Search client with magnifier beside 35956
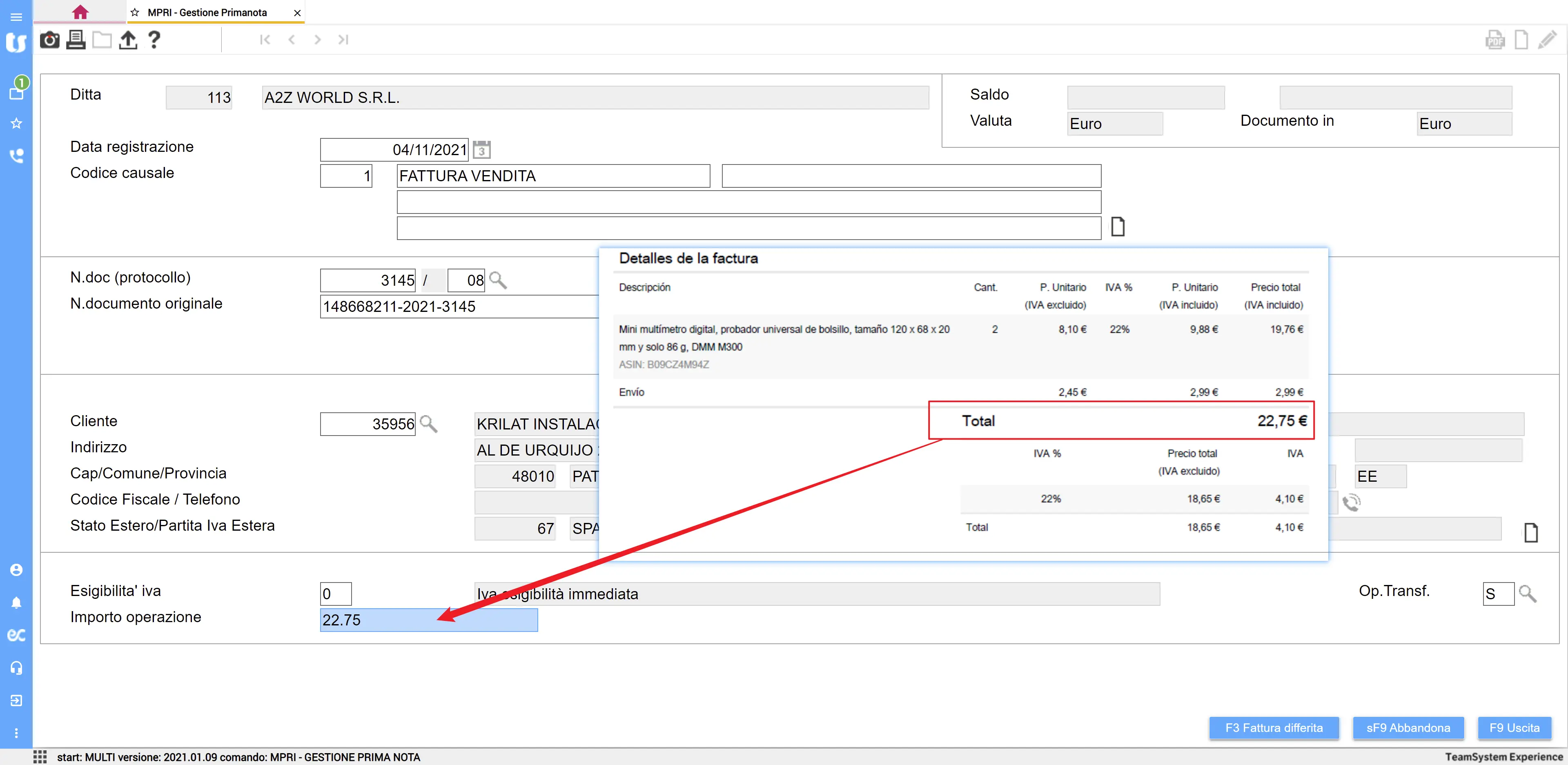Image resolution: width=1568 pixels, height=765 pixels. pos(428,424)
